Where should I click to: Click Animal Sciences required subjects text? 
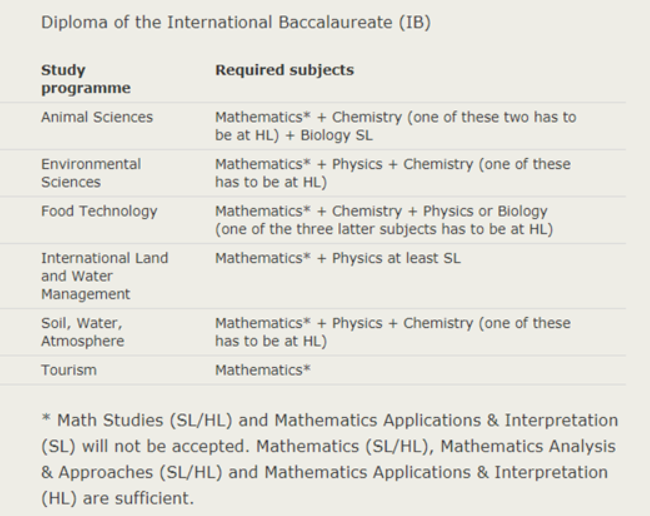[x=395, y=126]
